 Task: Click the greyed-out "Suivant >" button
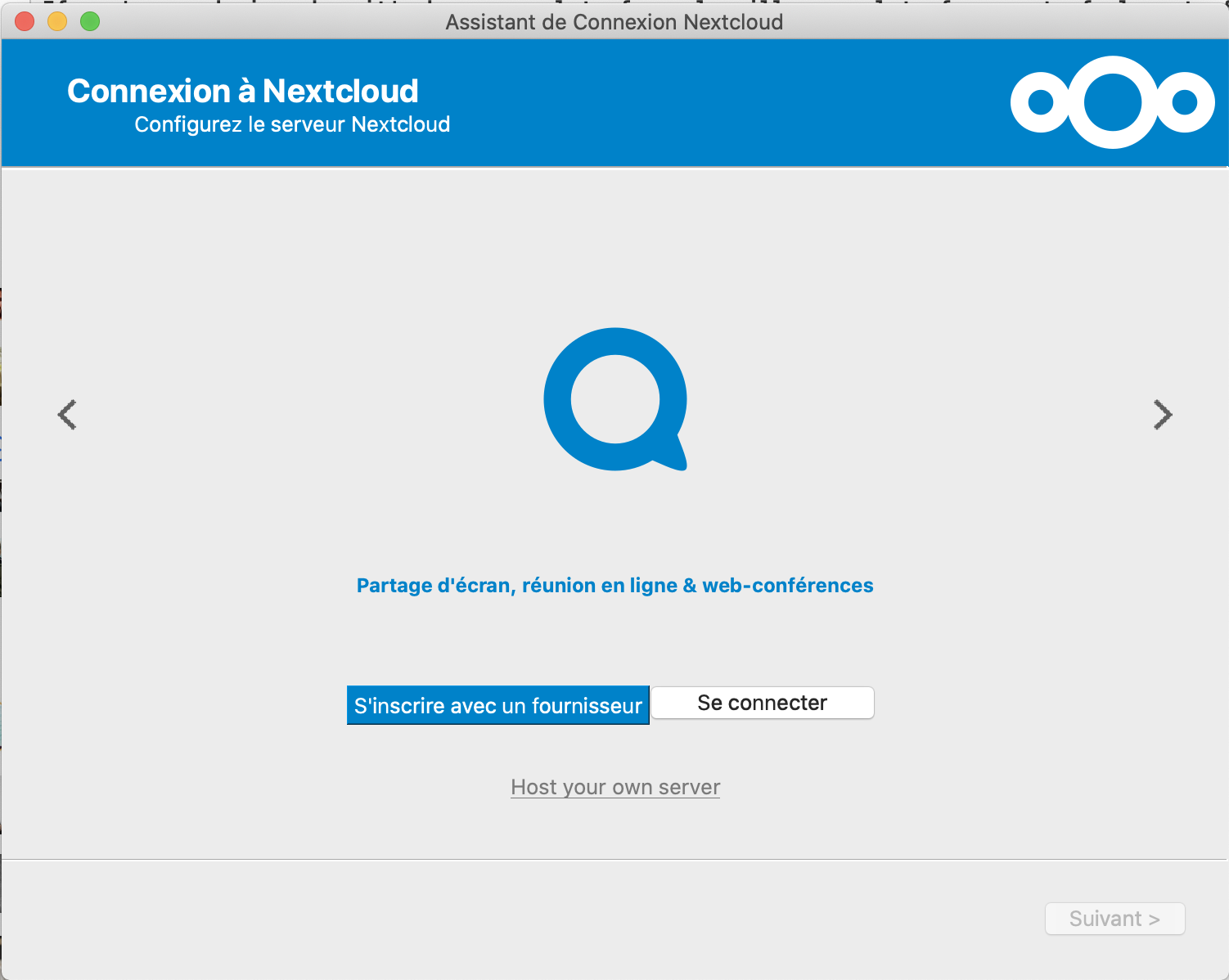tap(1114, 919)
